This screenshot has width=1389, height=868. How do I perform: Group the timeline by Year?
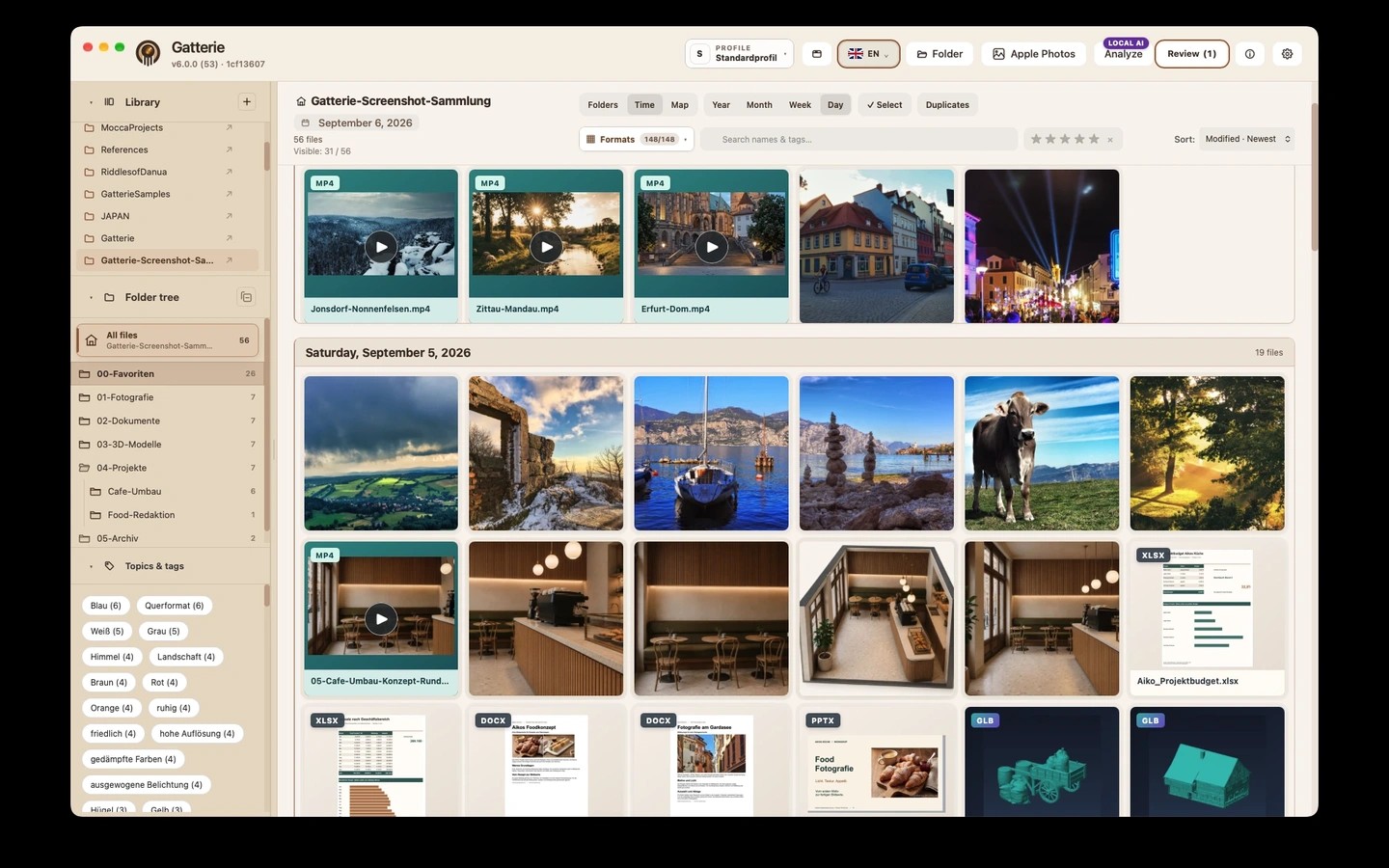pos(721,105)
